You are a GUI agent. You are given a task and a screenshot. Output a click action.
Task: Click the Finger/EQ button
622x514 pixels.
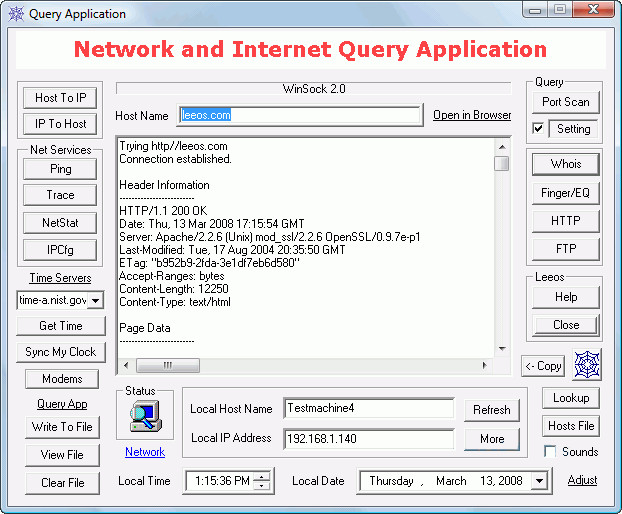566,193
